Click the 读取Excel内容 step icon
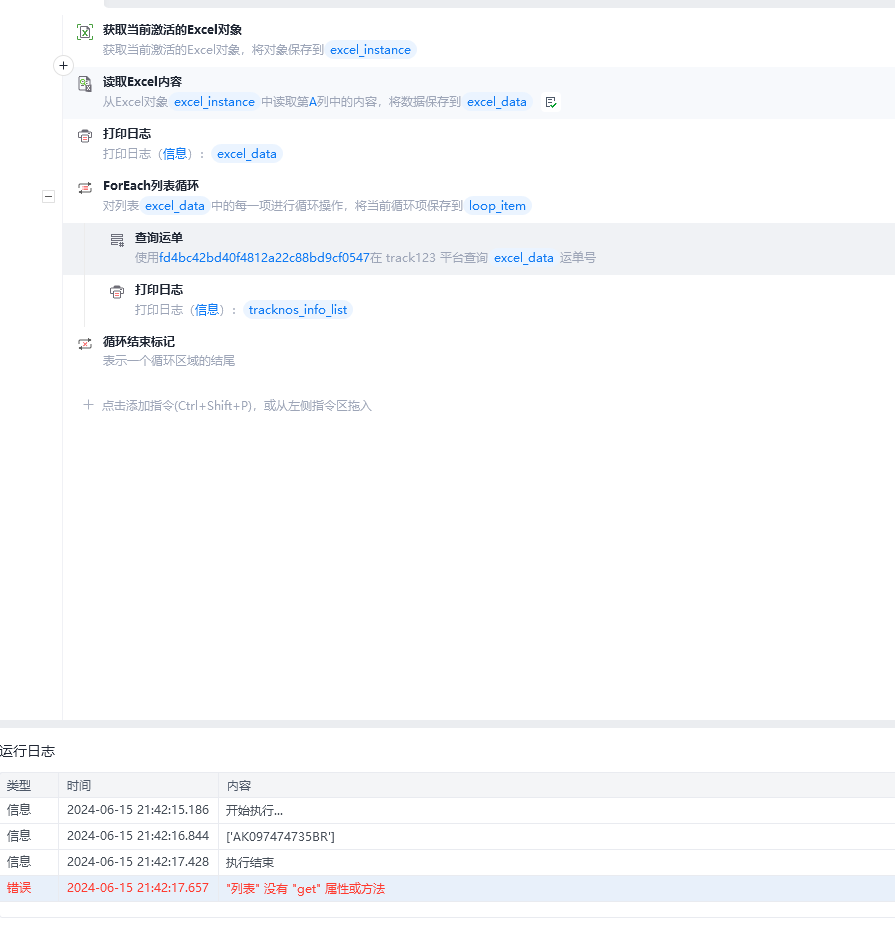Image resolution: width=895 pixels, height=926 pixels. click(85, 84)
